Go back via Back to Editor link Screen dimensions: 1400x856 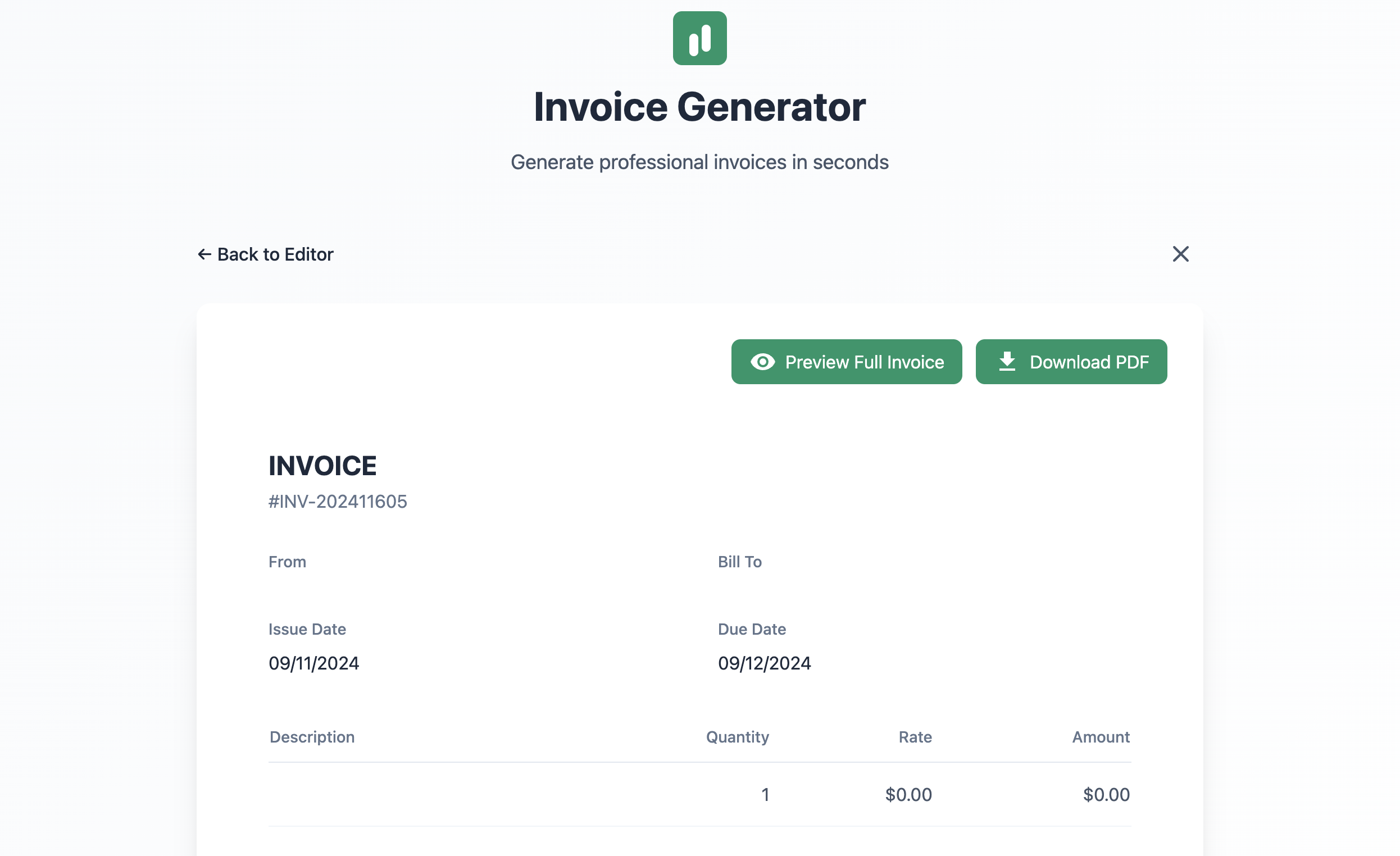pos(275,254)
